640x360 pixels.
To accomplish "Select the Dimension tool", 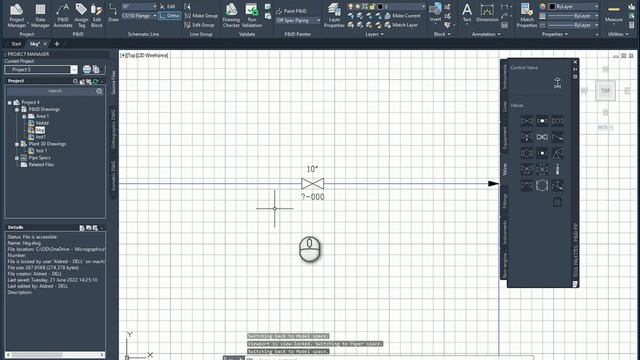I will coord(487,13).
